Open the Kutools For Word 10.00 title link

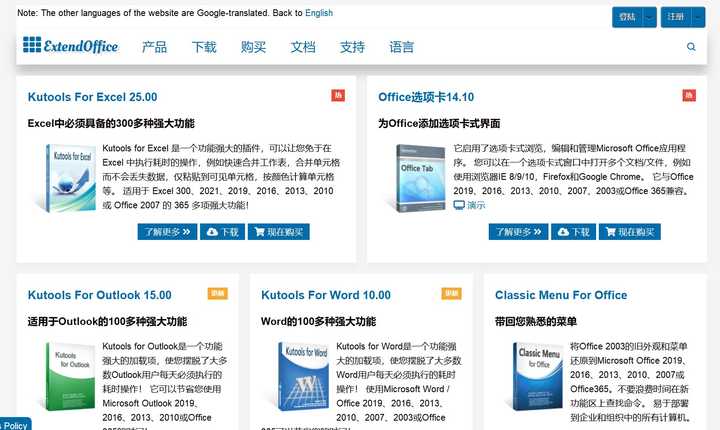pyautogui.click(x=326, y=295)
